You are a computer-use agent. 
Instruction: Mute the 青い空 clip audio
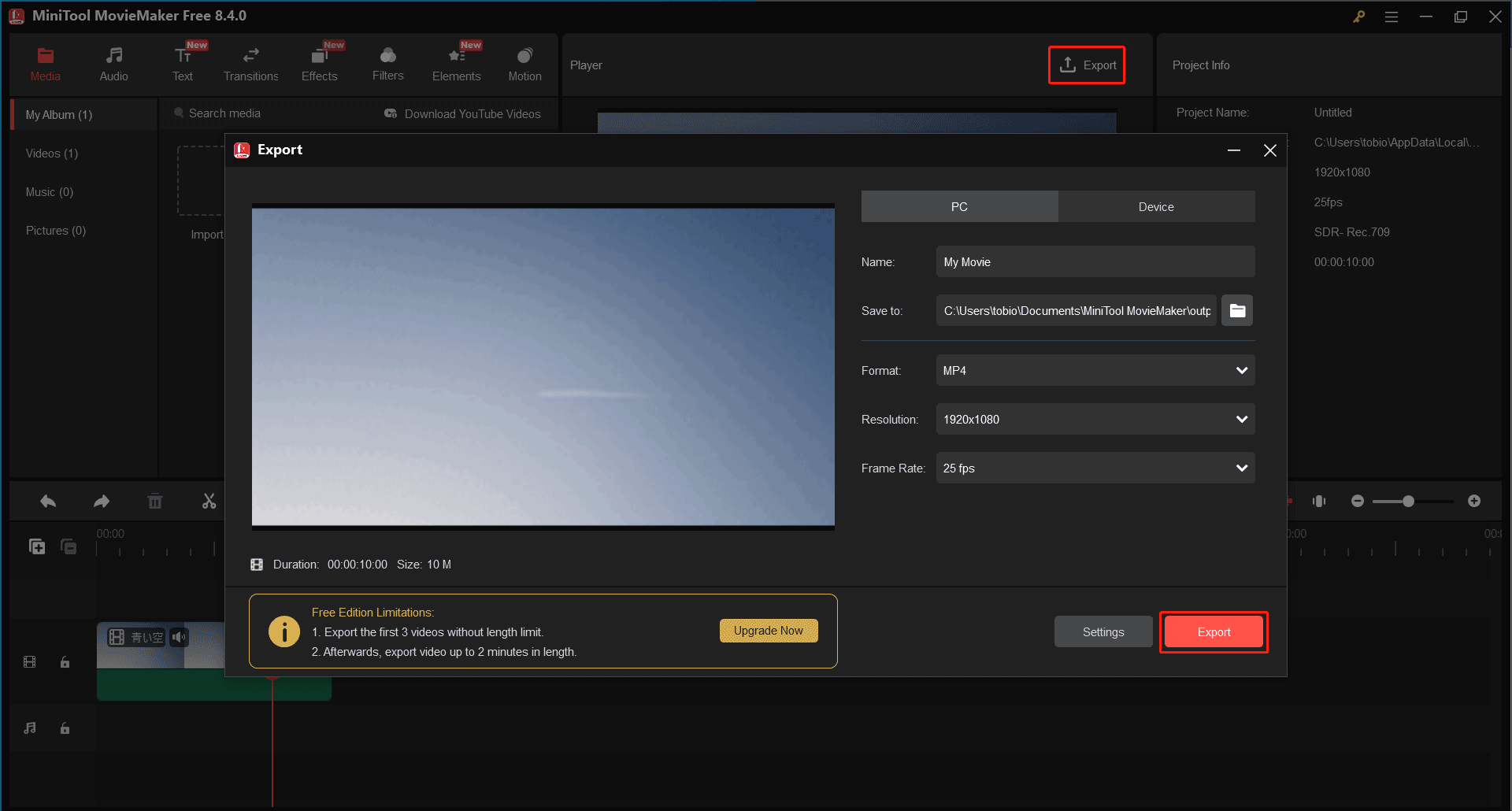[179, 637]
